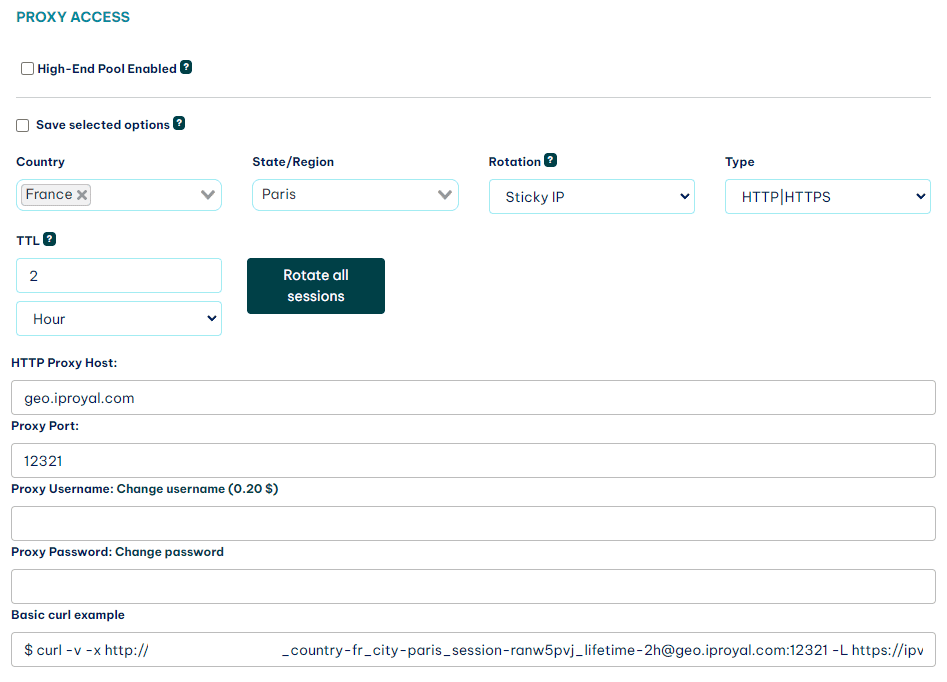Click Change password link

pyautogui.click(x=169, y=552)
